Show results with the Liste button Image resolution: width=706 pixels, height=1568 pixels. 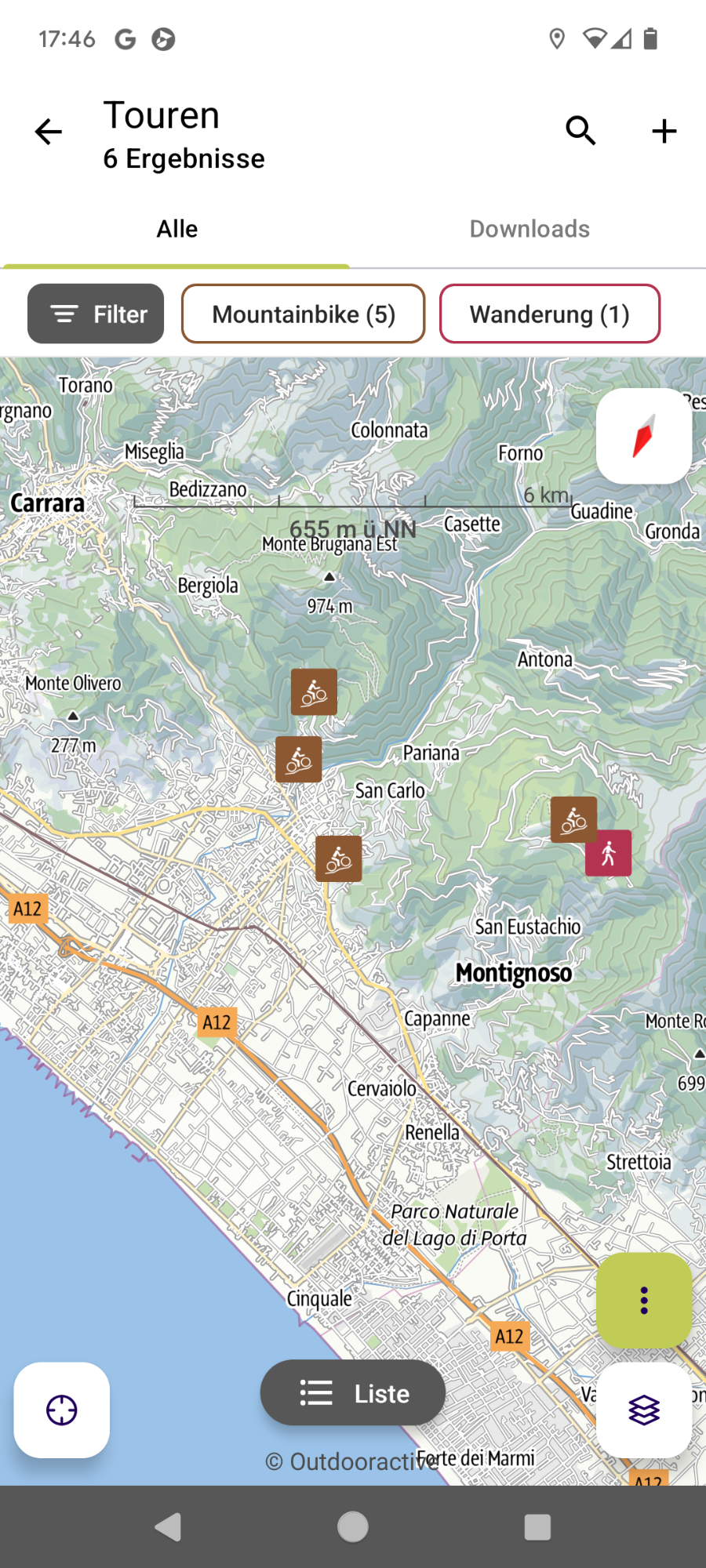tap(353, 1393)
